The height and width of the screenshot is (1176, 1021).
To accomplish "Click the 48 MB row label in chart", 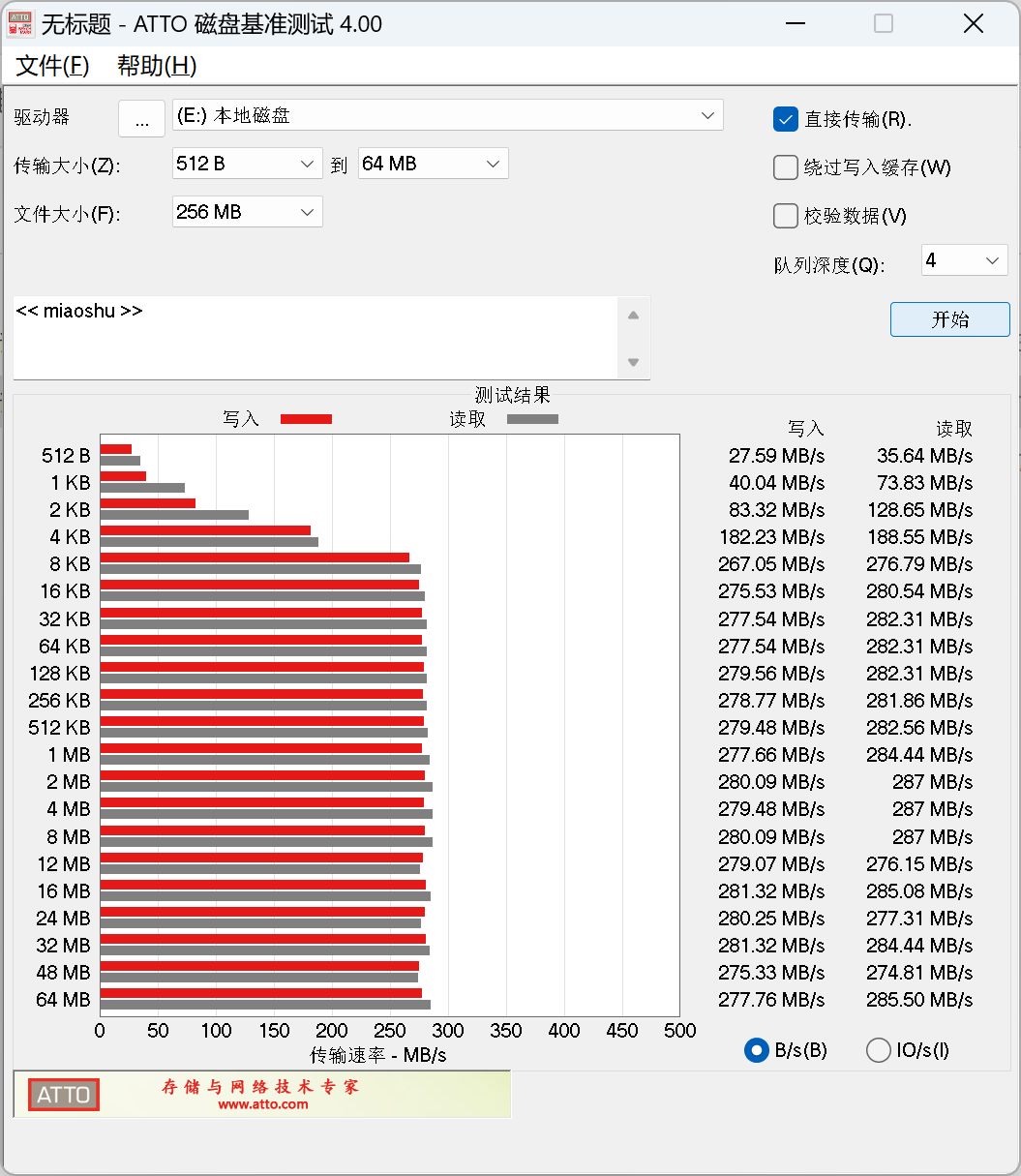I will 64,972.
